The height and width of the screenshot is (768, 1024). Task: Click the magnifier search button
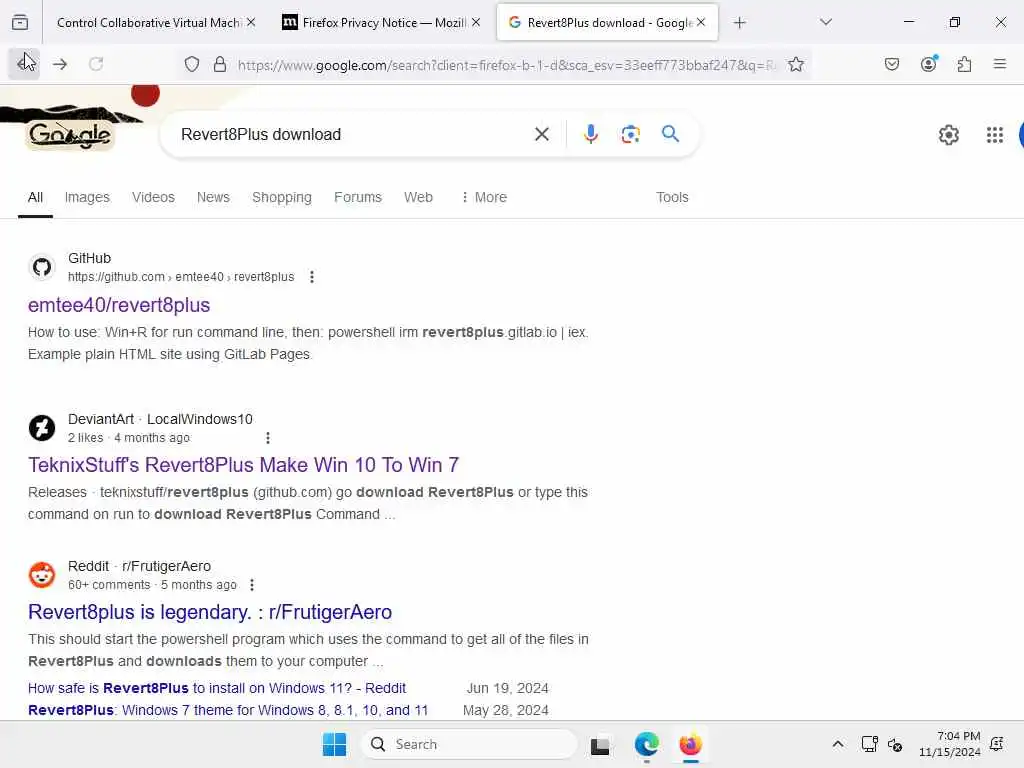pyautogui.click(x=671, y=135)
